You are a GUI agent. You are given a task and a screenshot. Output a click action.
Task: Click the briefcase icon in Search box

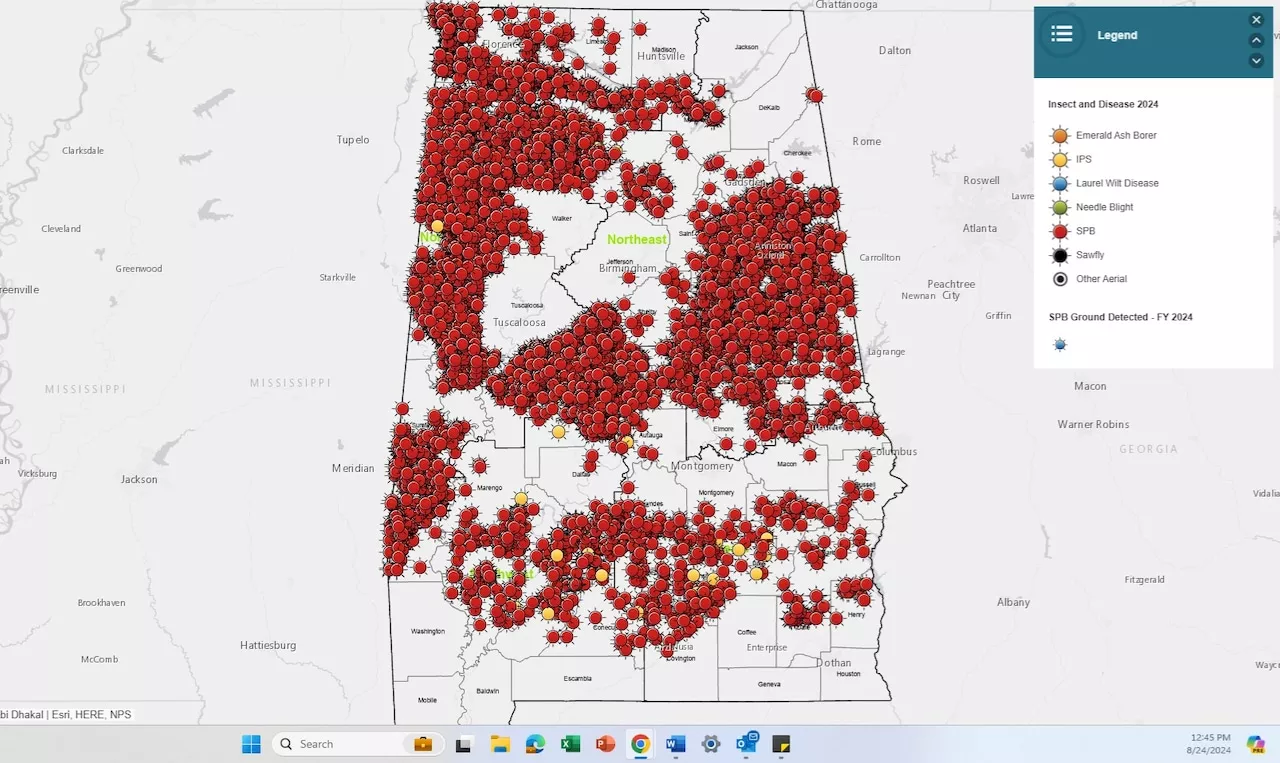coord(422,744)
